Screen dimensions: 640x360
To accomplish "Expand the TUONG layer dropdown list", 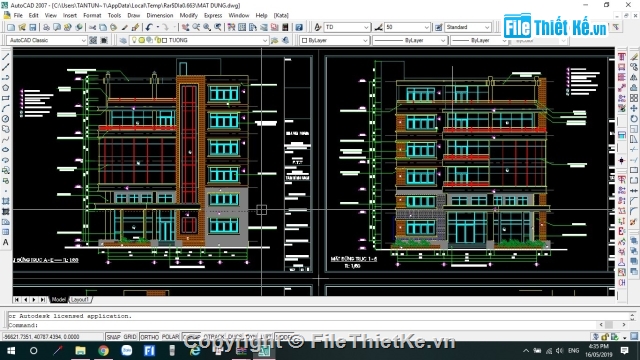I will pyautogui.click(x=265, y=40).
